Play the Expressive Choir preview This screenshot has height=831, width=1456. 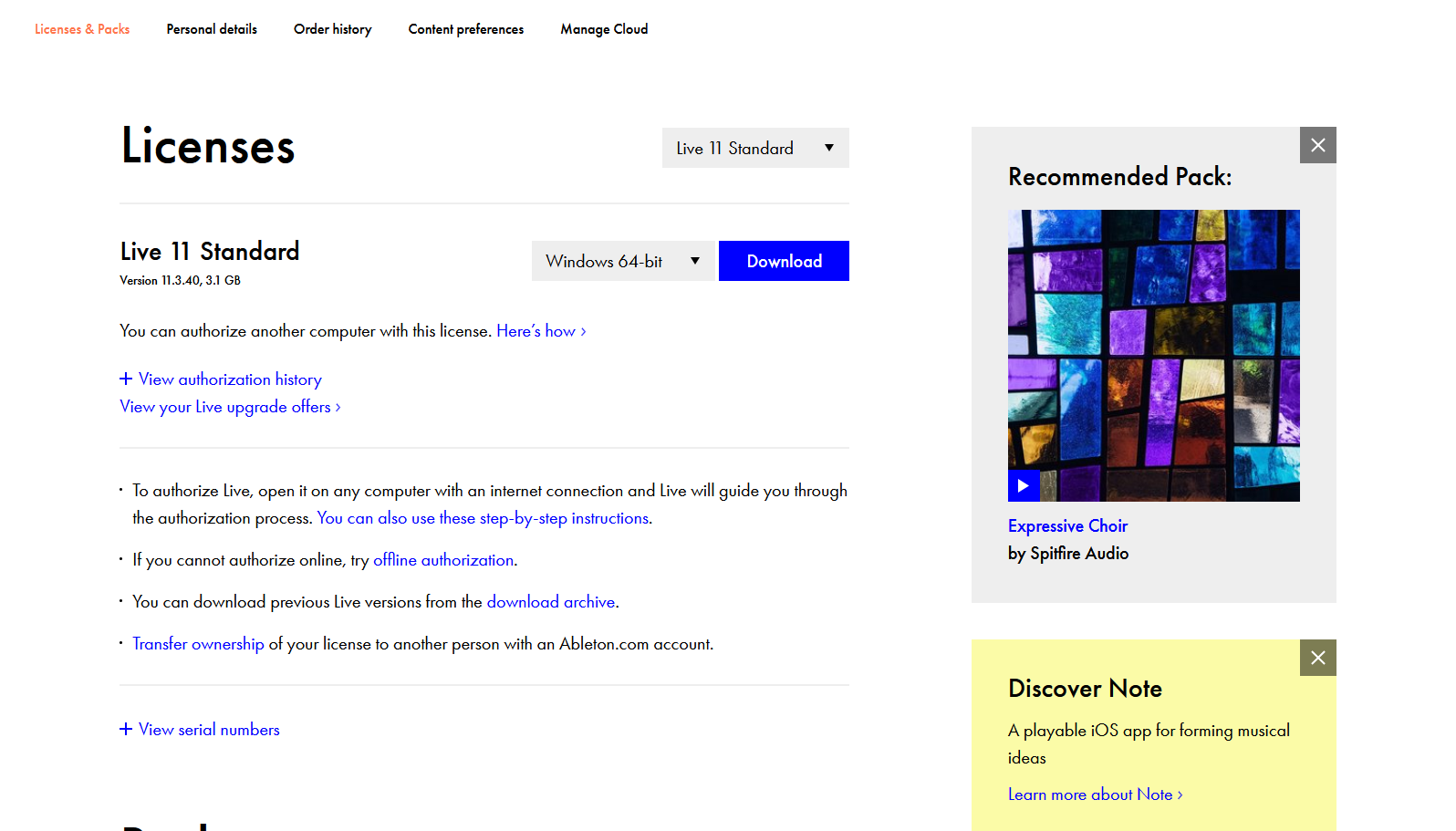pyautogui.click(x=1024, y=485)
